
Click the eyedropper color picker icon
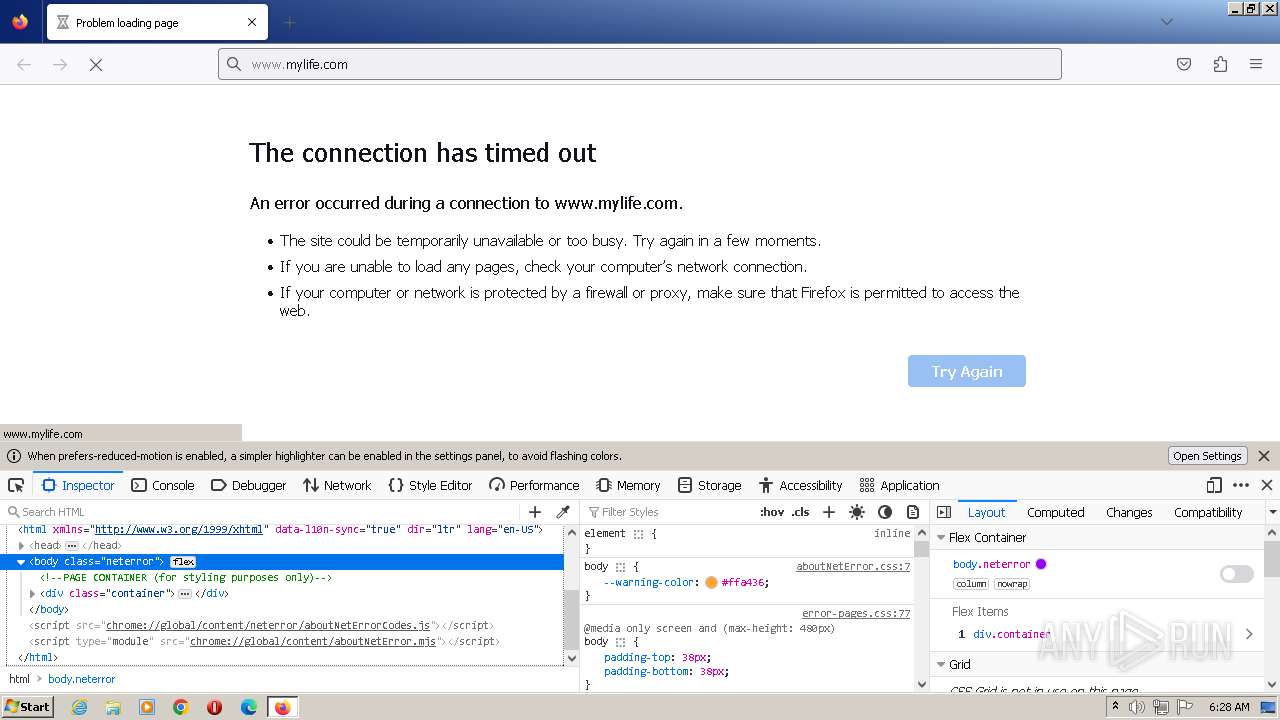pyautogui.click(x=563, y=512)
